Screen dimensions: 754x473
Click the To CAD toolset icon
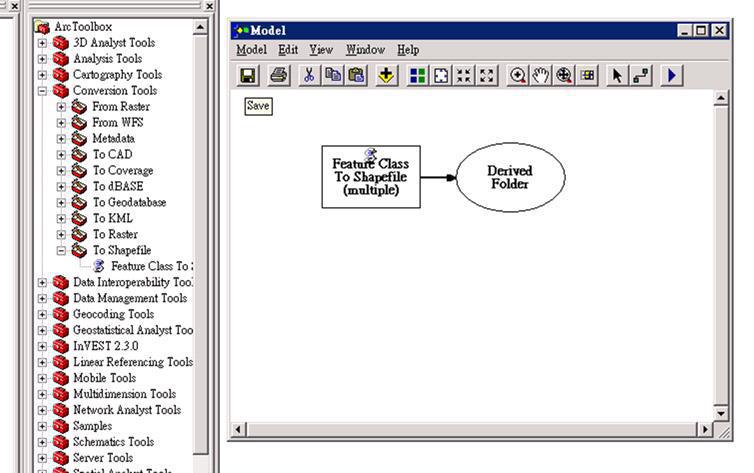click(79, 154)
